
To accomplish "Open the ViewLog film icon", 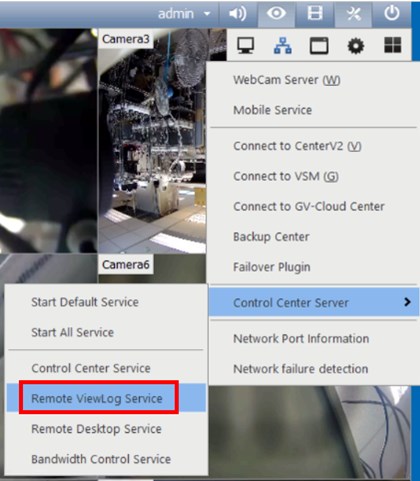I will [x=315, y=13].
